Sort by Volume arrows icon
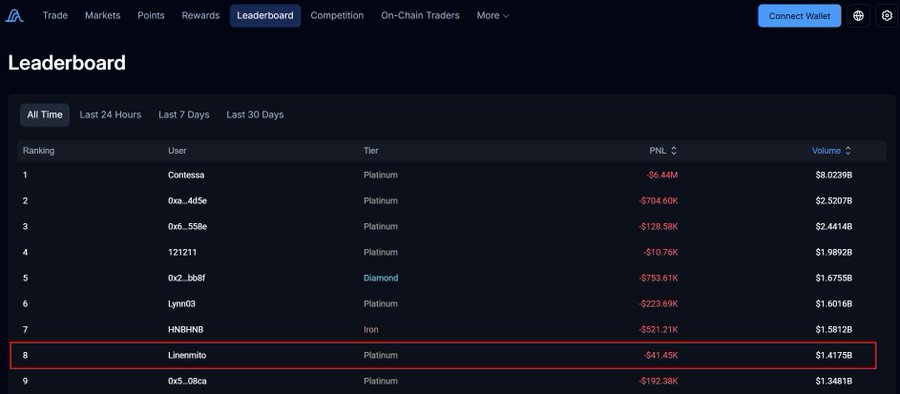This screenshot has width=900, height=394. point(848,150)
